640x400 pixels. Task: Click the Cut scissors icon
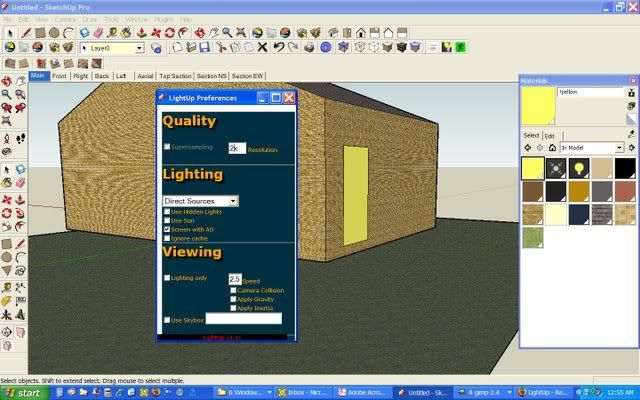[221, 47]
